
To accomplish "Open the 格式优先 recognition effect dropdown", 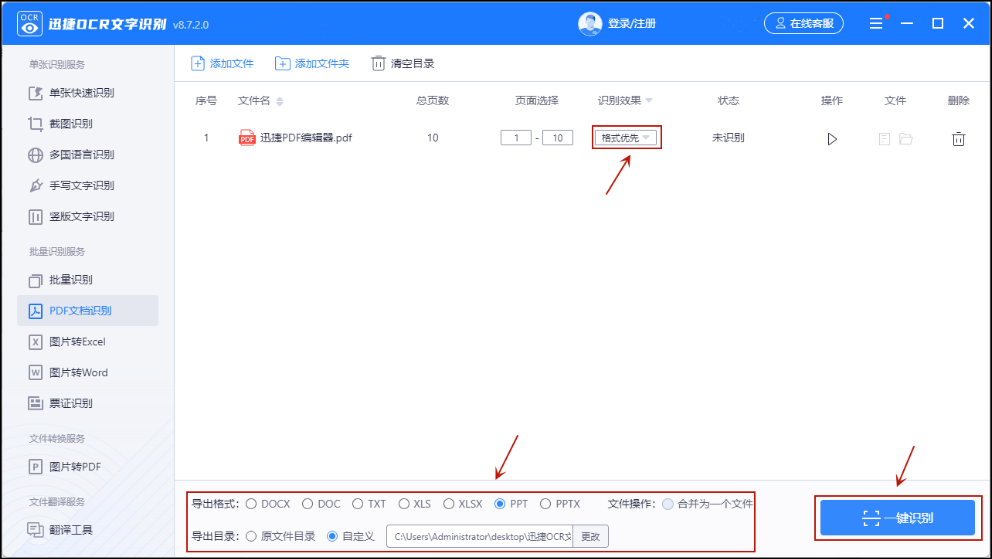I will pos(626,137).
